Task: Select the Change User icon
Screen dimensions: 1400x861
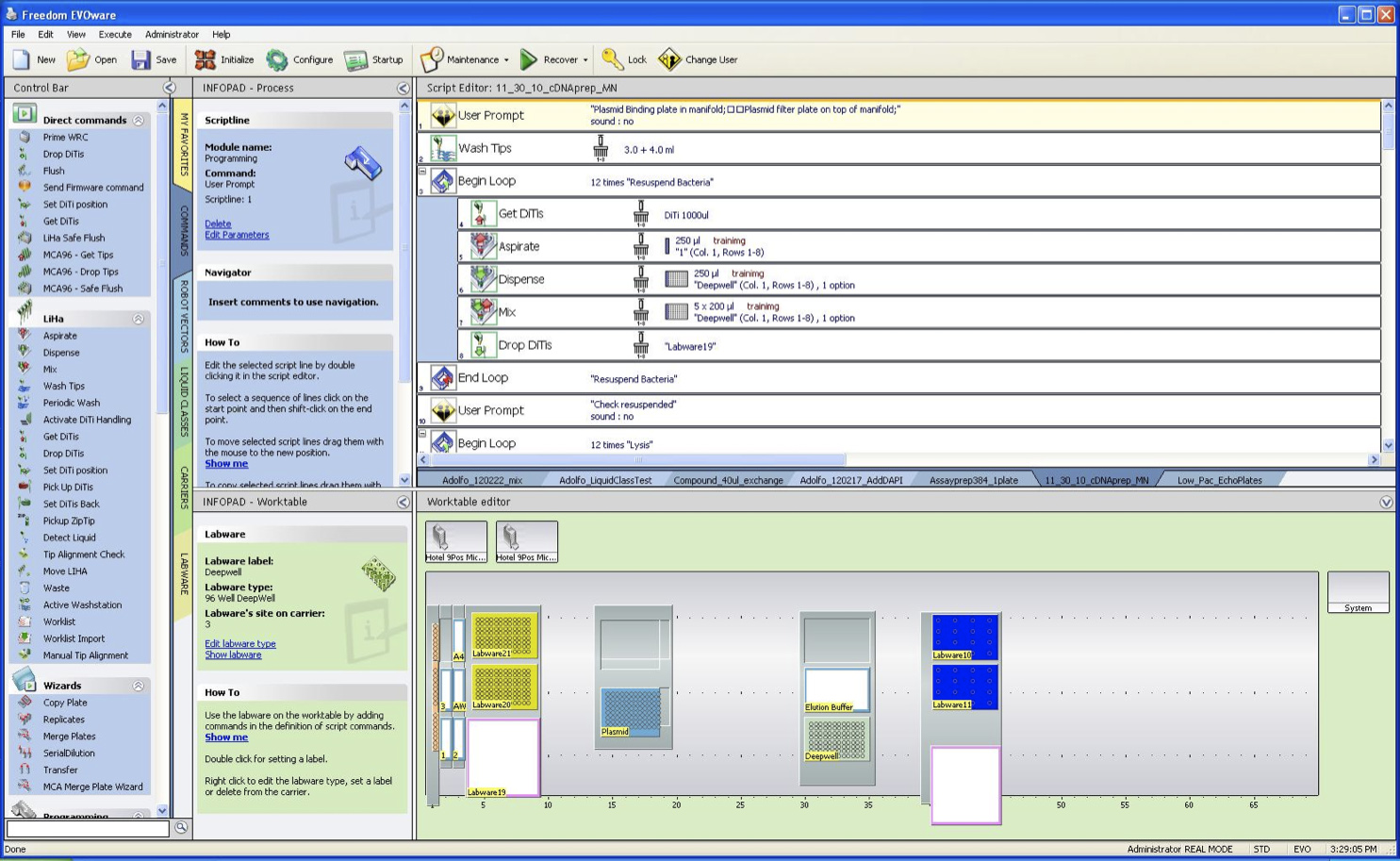Action: (x=669, y=59)
